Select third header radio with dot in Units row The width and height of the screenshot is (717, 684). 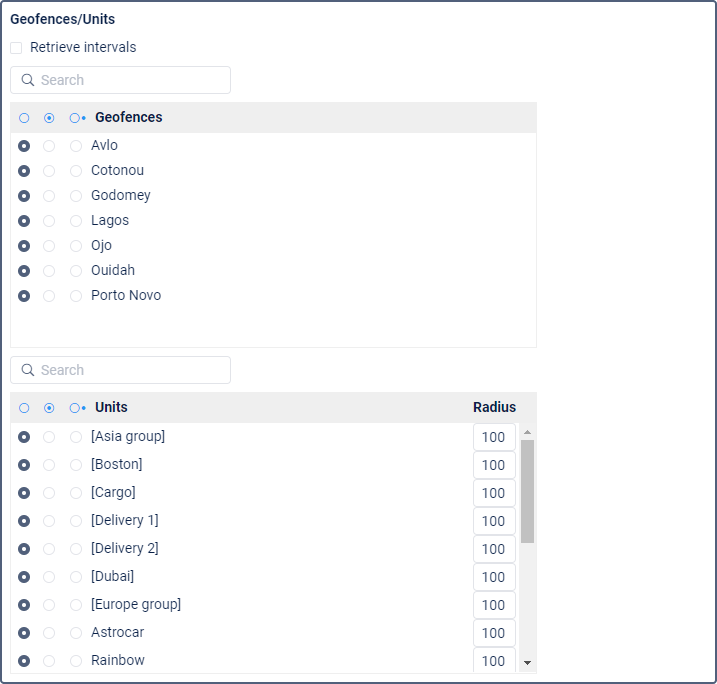[x=77, y=408]
